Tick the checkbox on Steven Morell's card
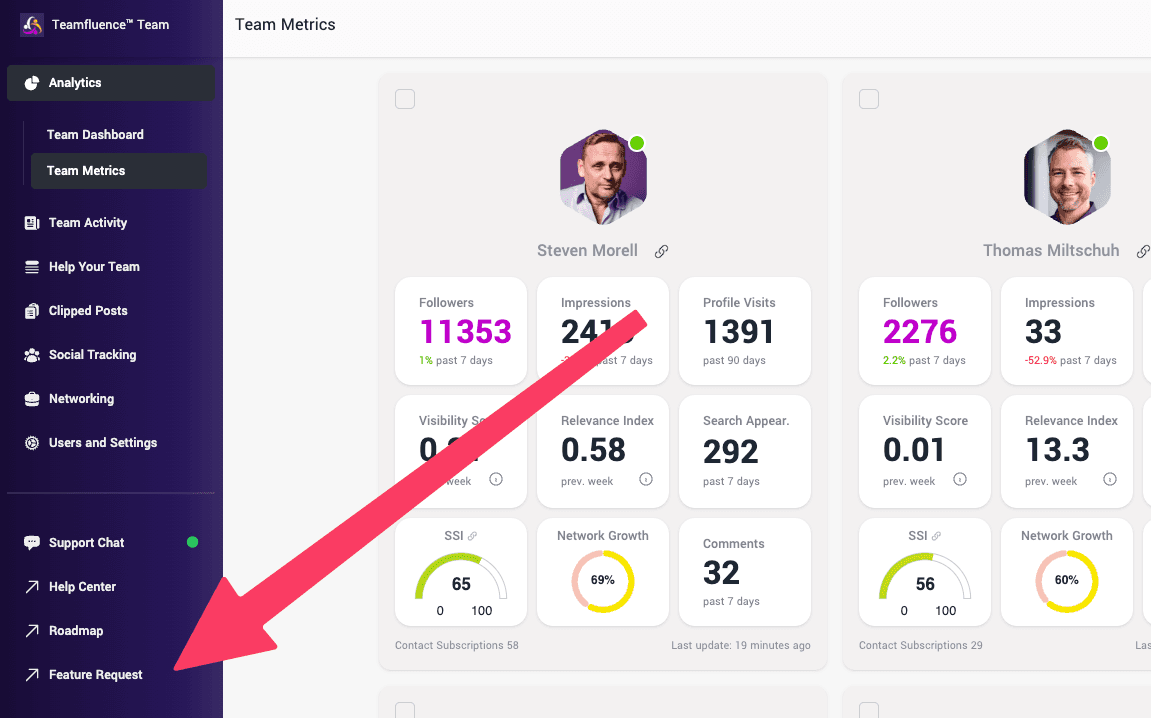1151x718 pixels. [405, 99]
